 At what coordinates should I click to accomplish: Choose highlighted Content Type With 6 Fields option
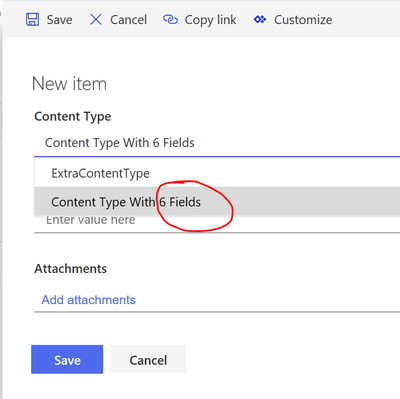point(217,202)
